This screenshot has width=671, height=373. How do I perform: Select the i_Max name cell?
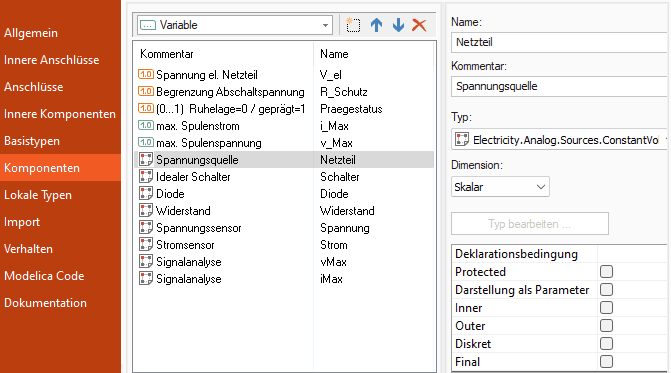334,126
